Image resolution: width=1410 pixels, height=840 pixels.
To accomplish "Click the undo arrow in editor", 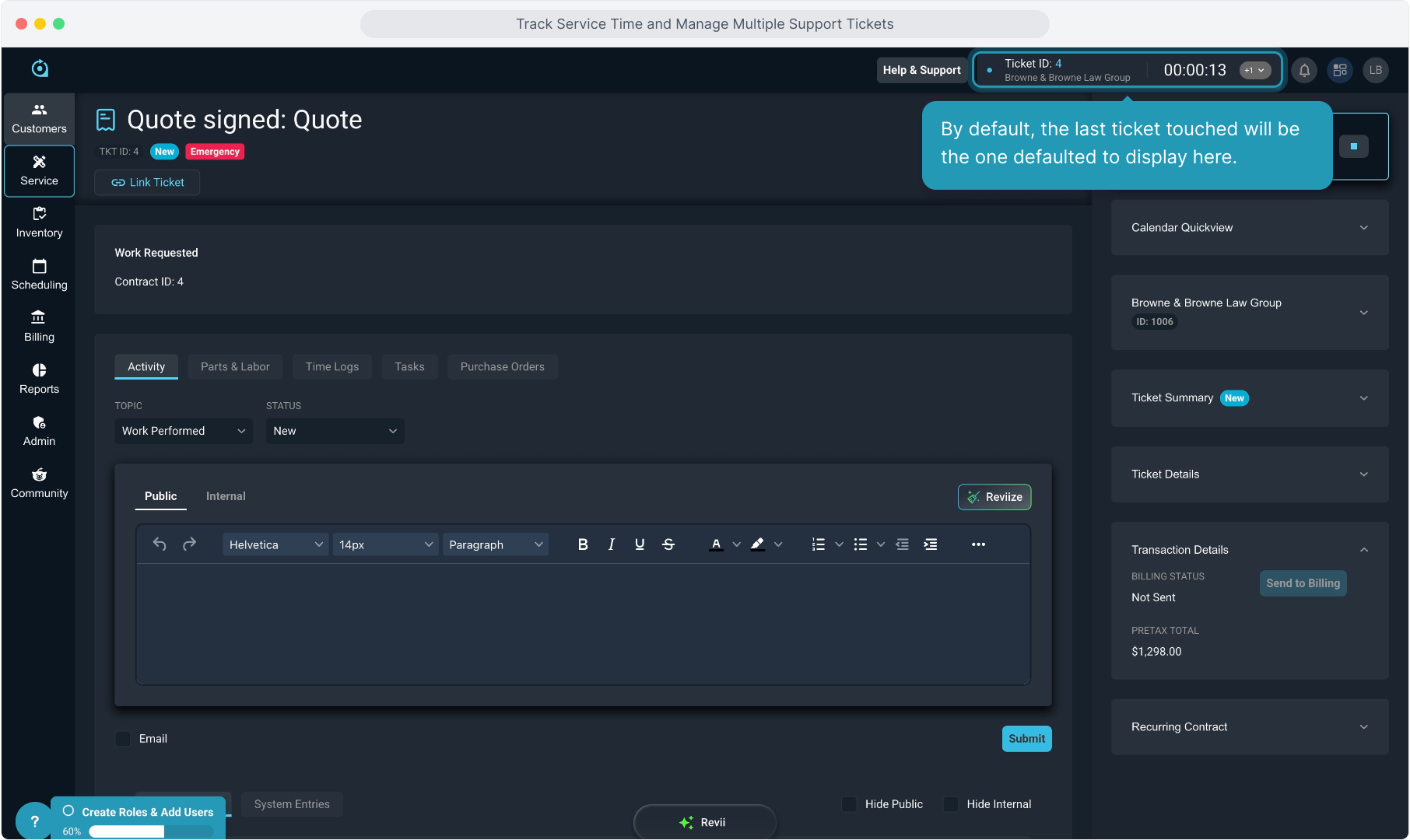I will (160, 544).
